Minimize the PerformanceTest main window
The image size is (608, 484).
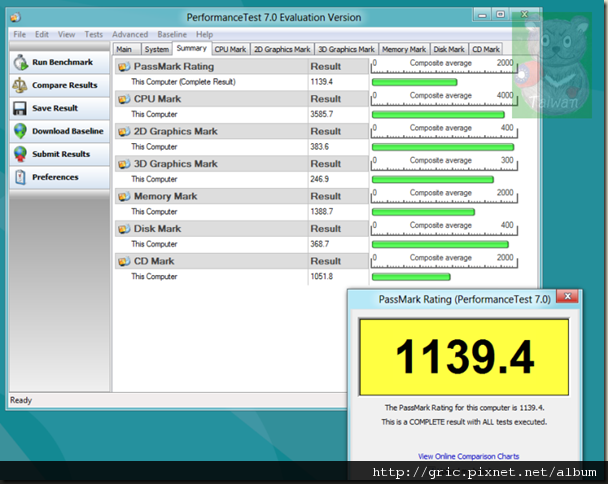pyautogui.click(x=482, y=16)
